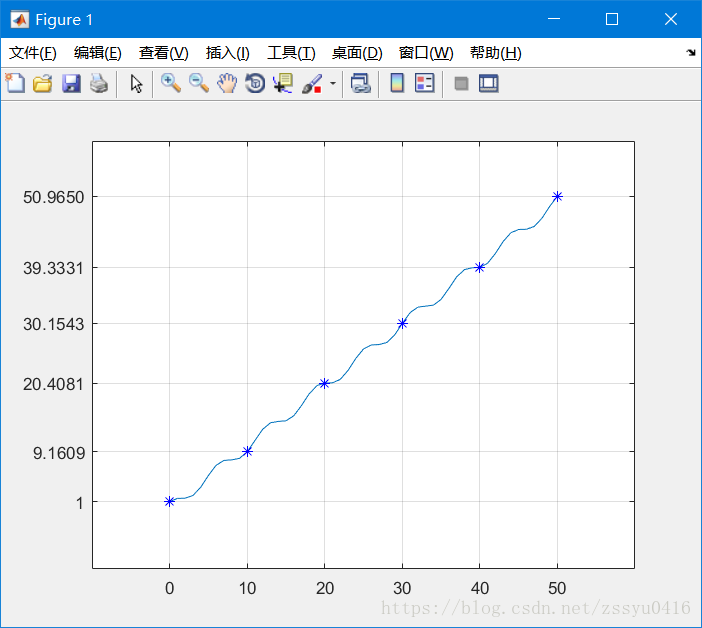Viewport: 702px width, 628px height.
Task: Open the 工具(T) menu
Action: (x=291, y=53)
